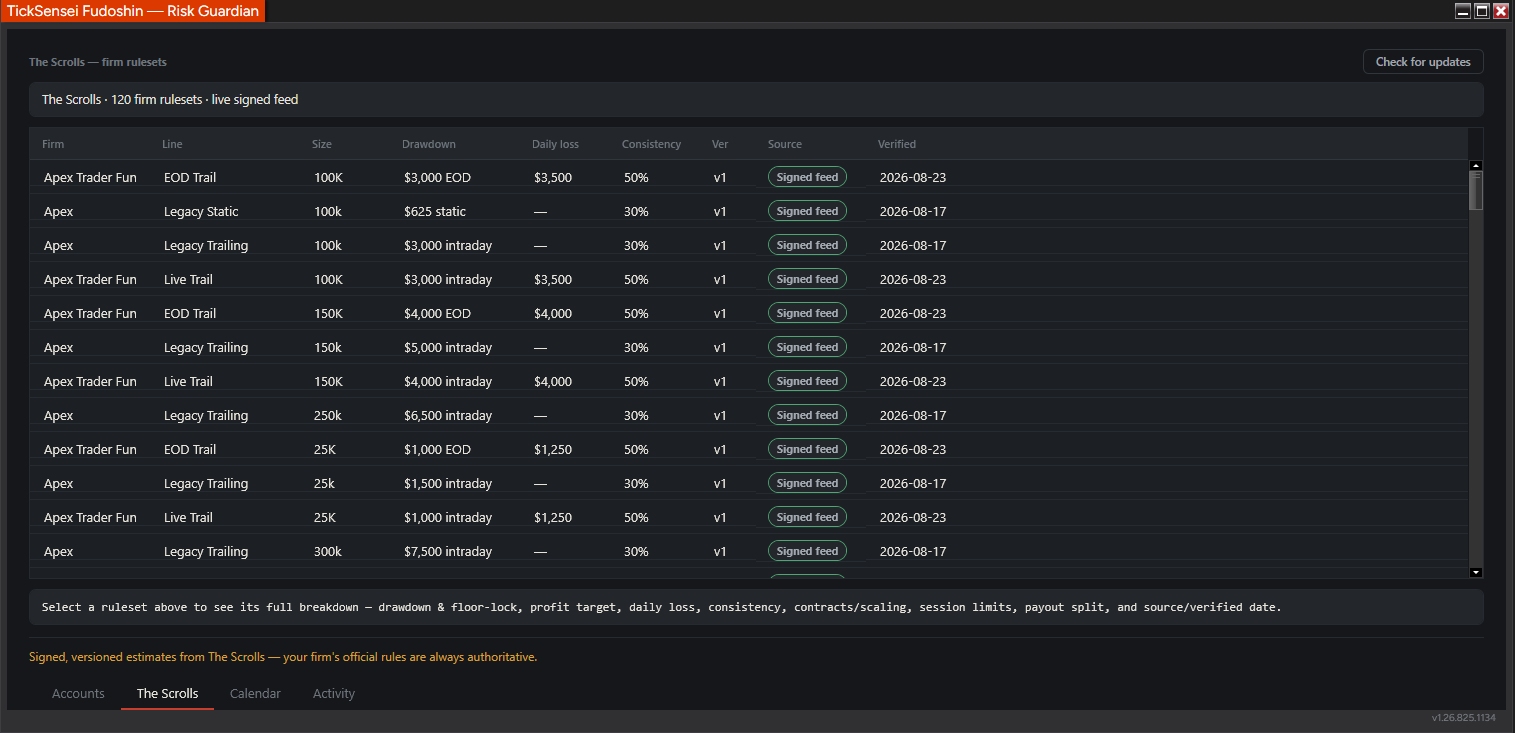The width and height of the screenshot is (1515, 733).
Task: Select the $1,000 intraday drawdown cell
Action: pyautogui.click(x=448, y=517)
